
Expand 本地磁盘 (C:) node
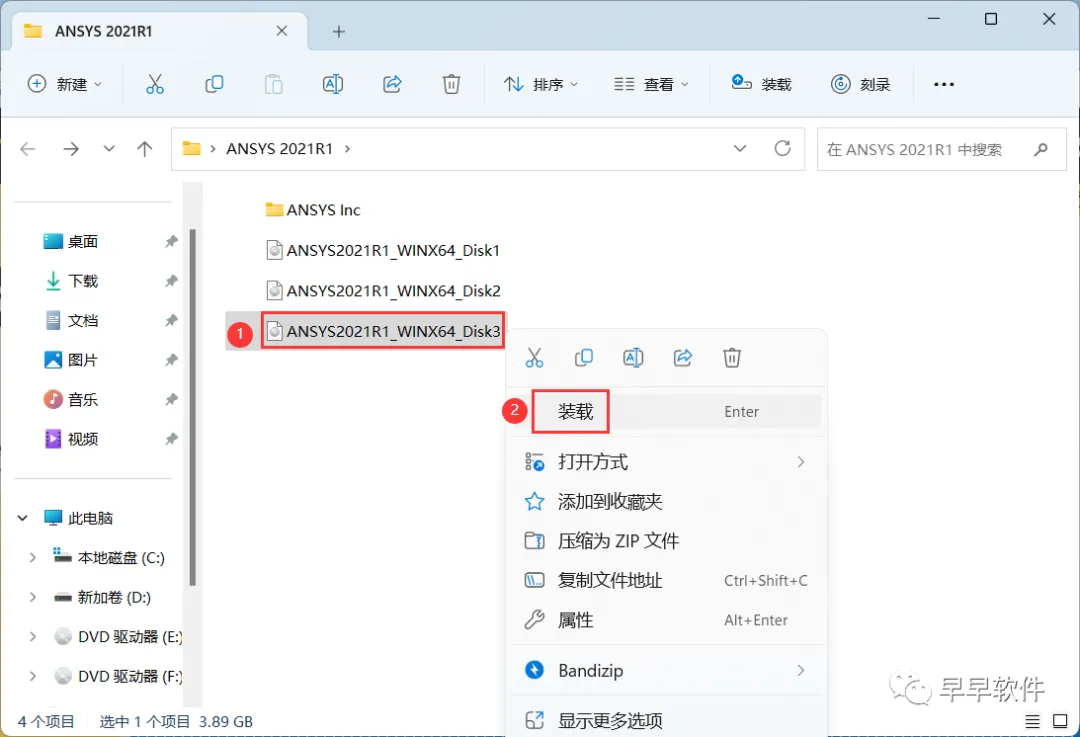pyautogui.click(x=32, y=558)
